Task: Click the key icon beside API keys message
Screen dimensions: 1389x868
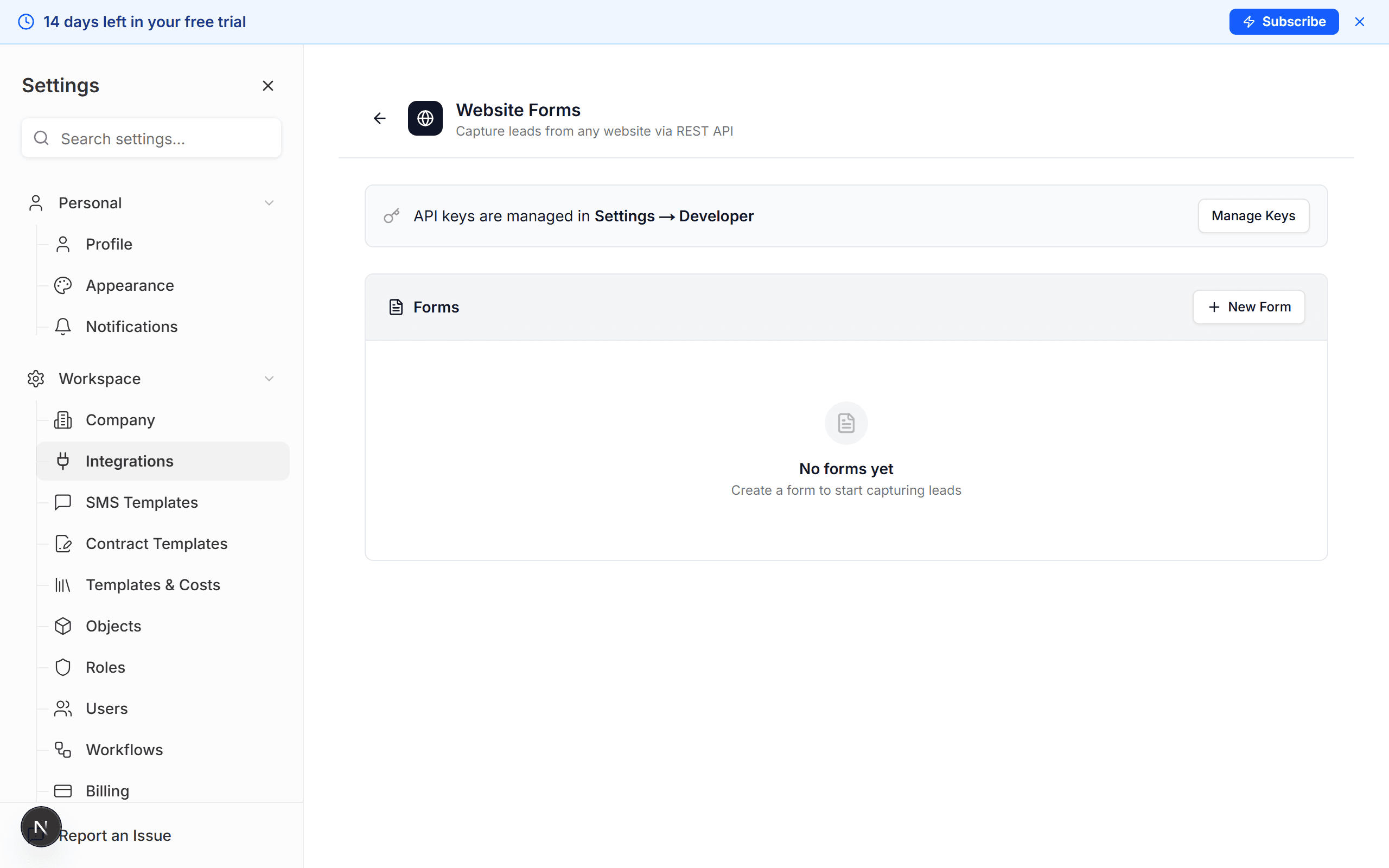Action: (391, 215)
